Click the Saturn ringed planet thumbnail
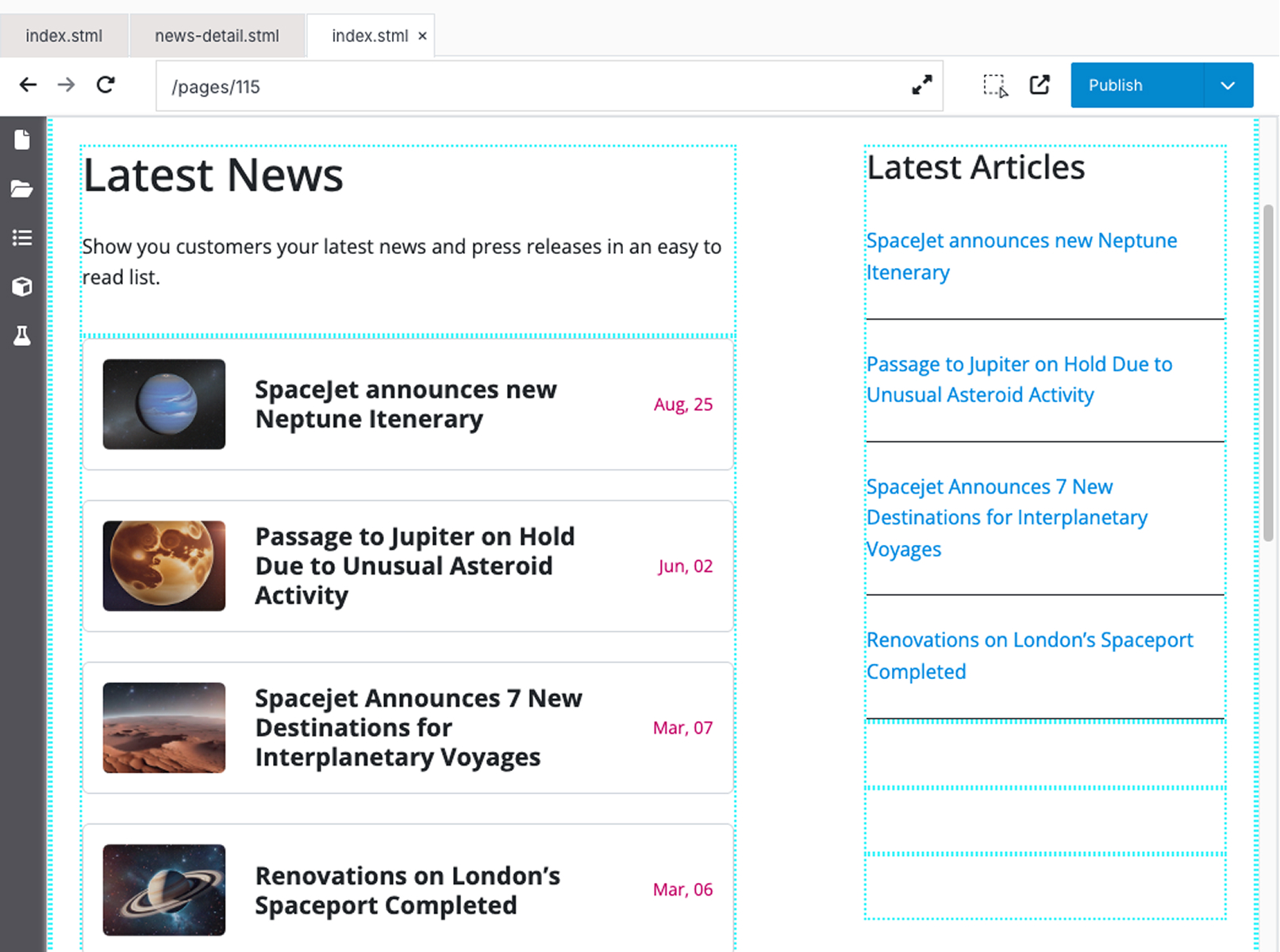The image size is (1280, 952). pos(164,889)
